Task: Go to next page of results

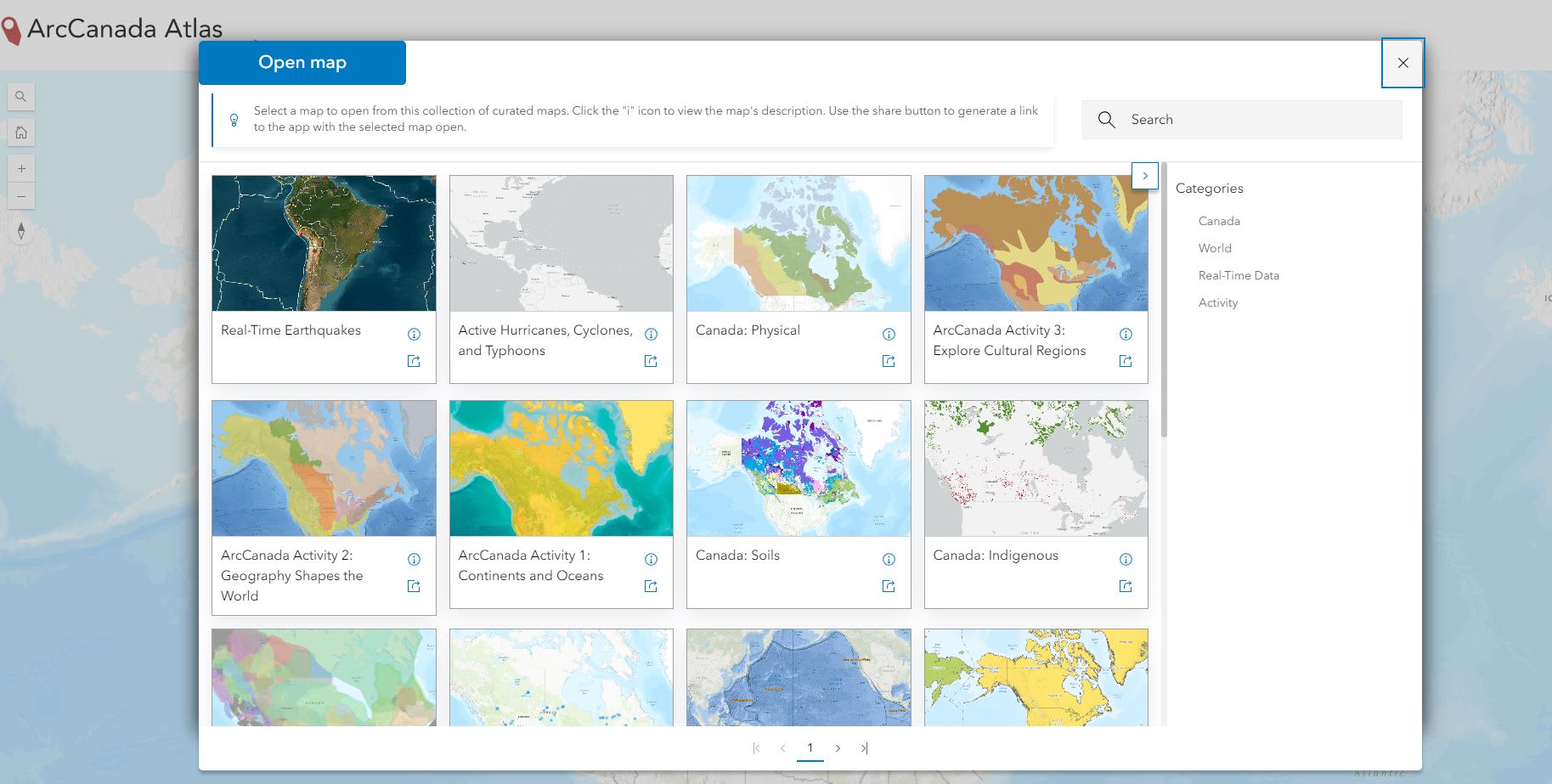Action: tap(838, 748)
